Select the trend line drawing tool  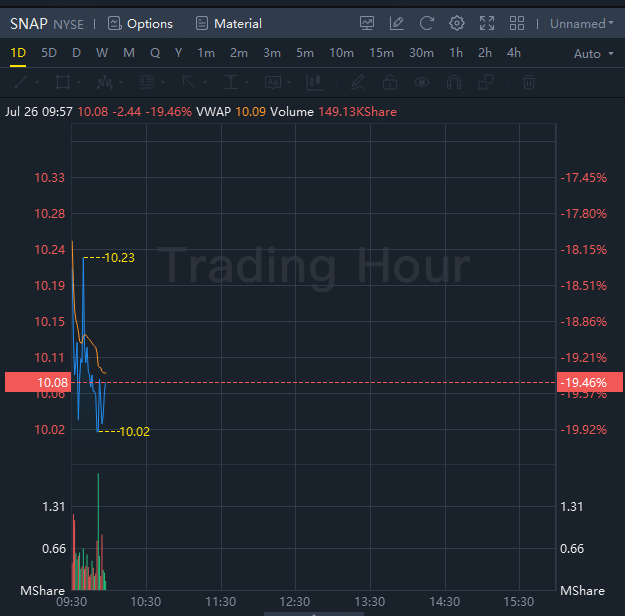click(21, 82)
